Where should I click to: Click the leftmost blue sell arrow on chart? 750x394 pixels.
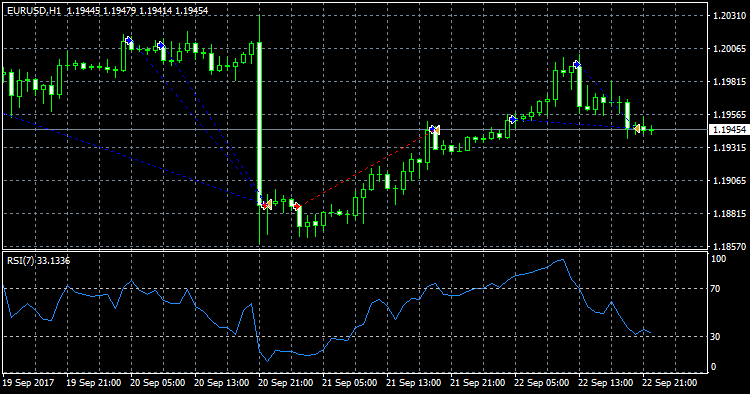click(x=129, y=40)
